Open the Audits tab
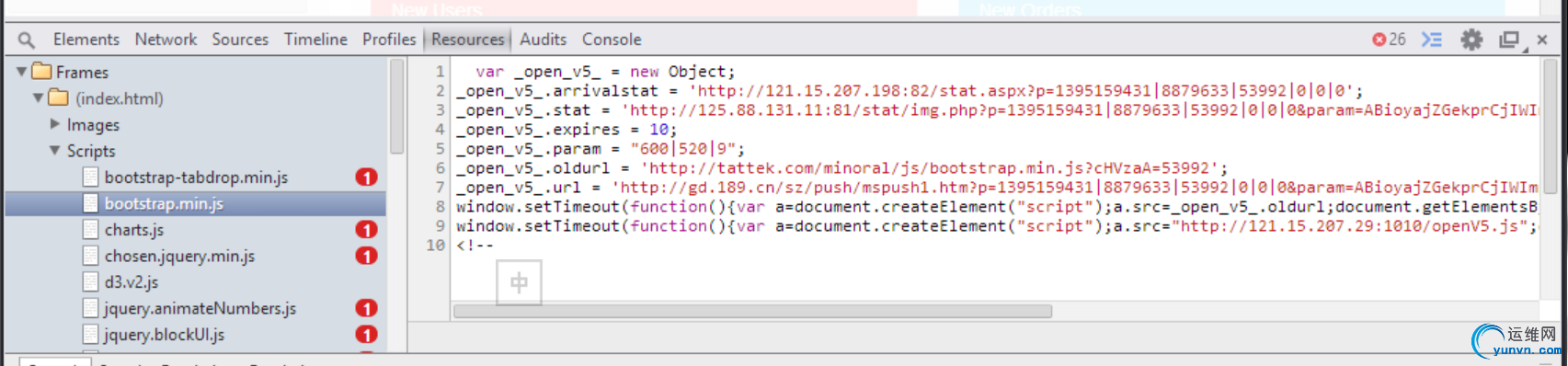The height and width of the screenshot is (366, 1568). pyautogui.click(x=543, y=40)
